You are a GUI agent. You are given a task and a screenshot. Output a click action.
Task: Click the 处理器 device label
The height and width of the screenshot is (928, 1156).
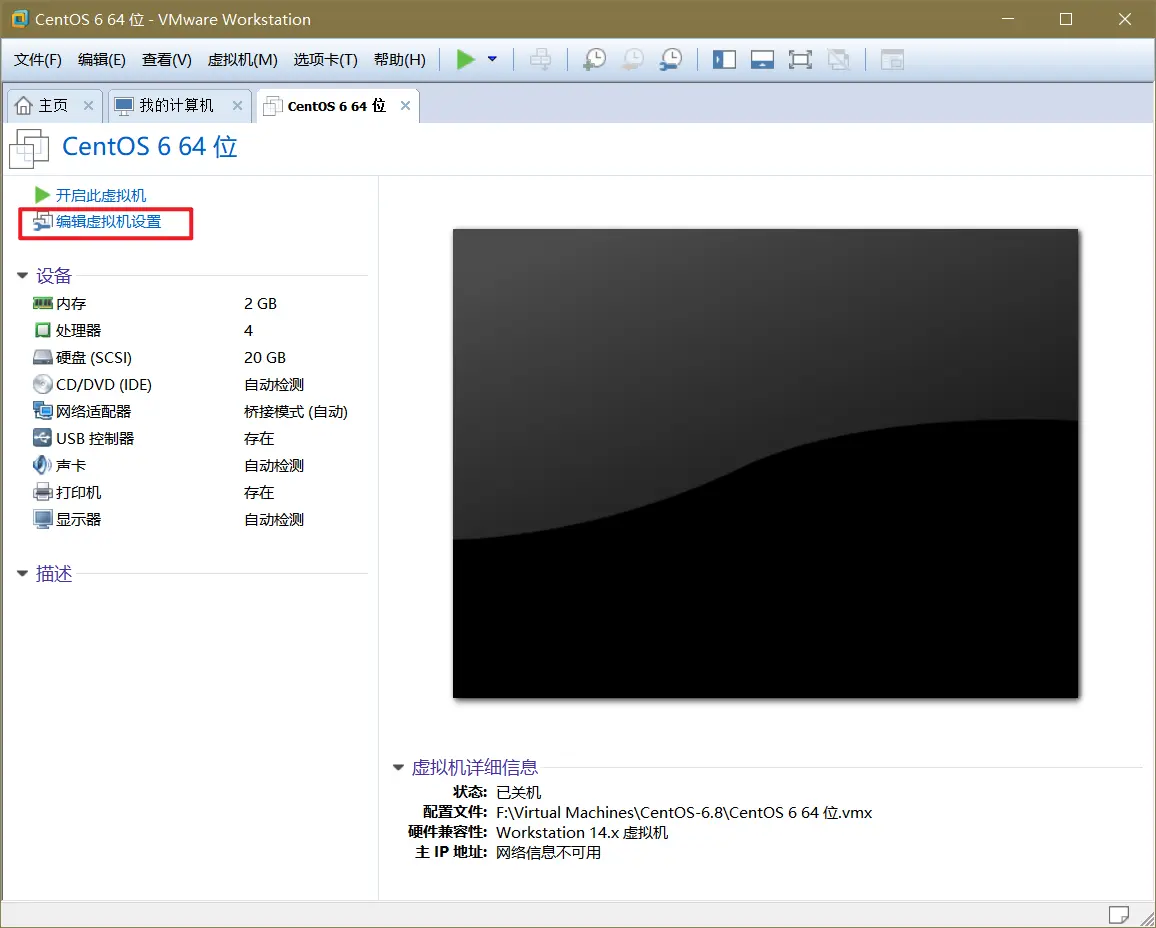(x=78, y=330)
